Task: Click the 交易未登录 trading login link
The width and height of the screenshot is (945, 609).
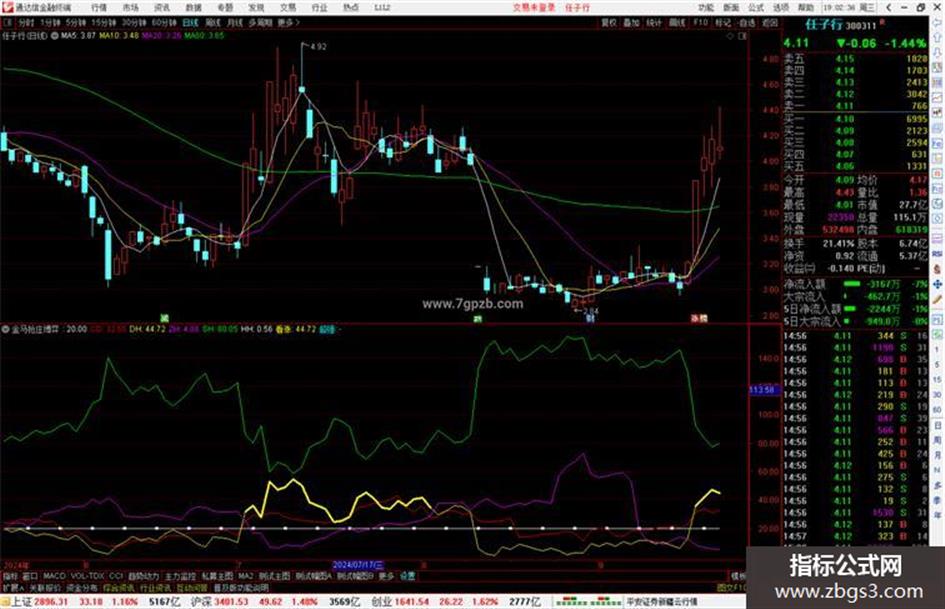Action: [x=533, y=7]
